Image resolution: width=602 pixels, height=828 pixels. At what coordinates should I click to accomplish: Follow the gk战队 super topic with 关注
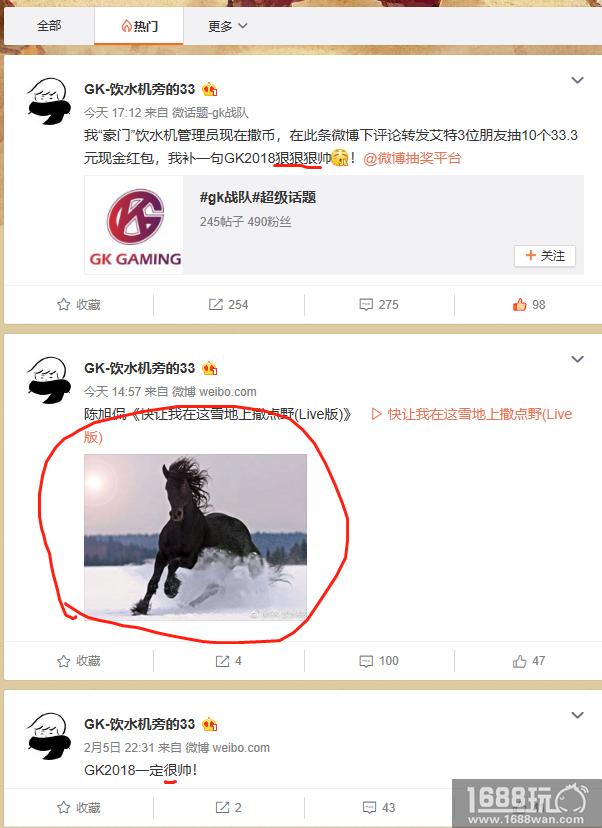(544, 256)
